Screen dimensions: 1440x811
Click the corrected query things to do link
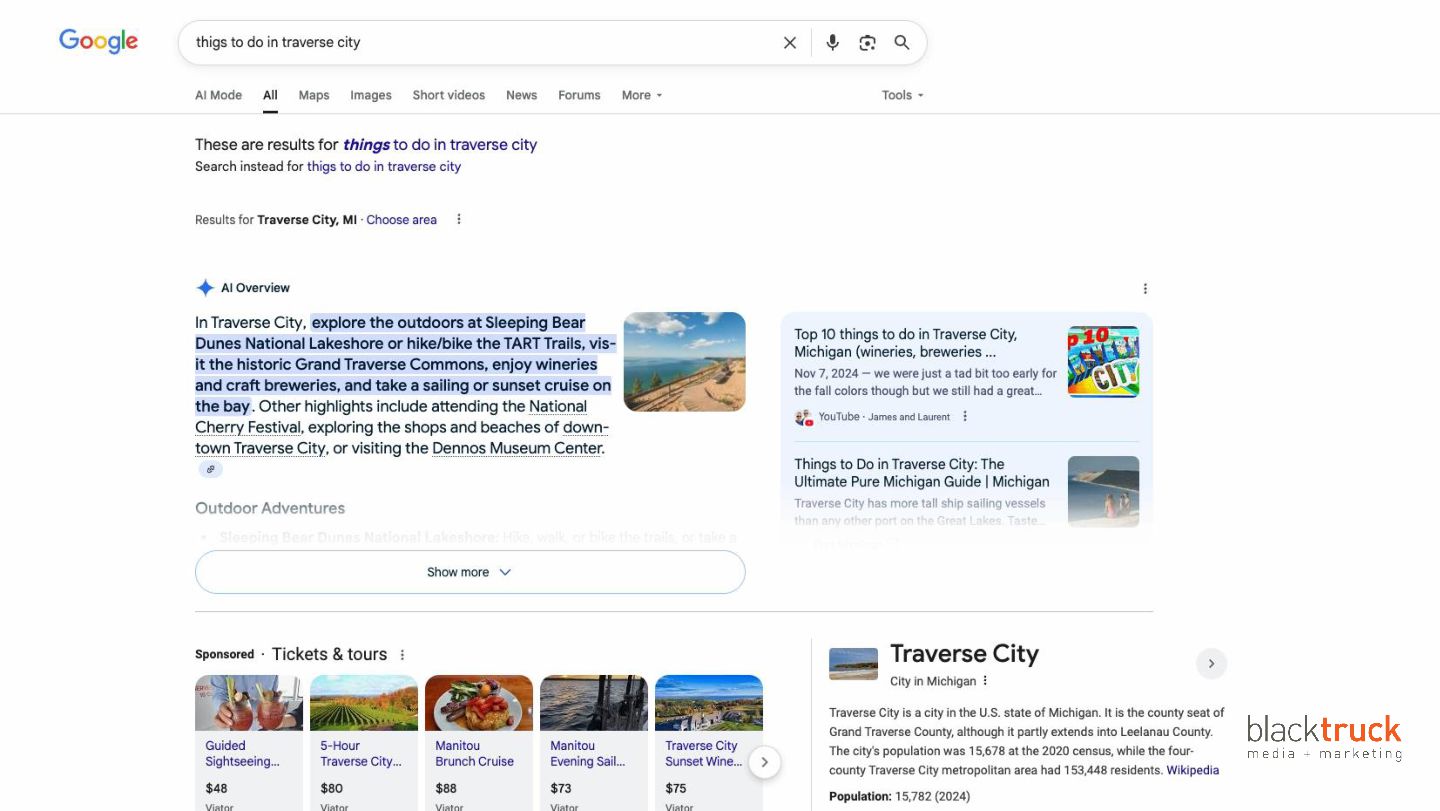click(x=440, y=145)
